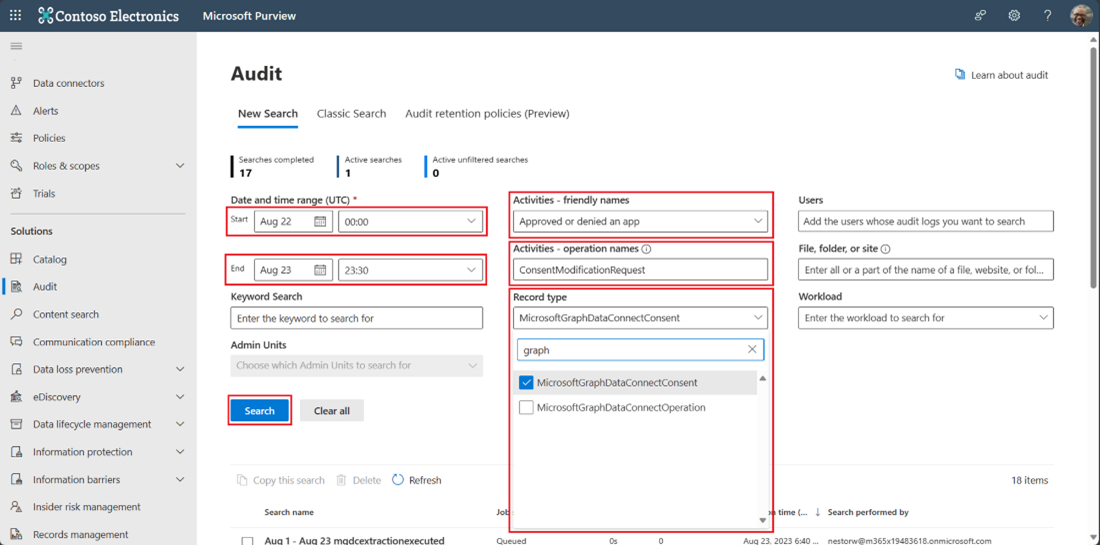
Task: Open the Start date calendar icon
Action: coord(320,222)
